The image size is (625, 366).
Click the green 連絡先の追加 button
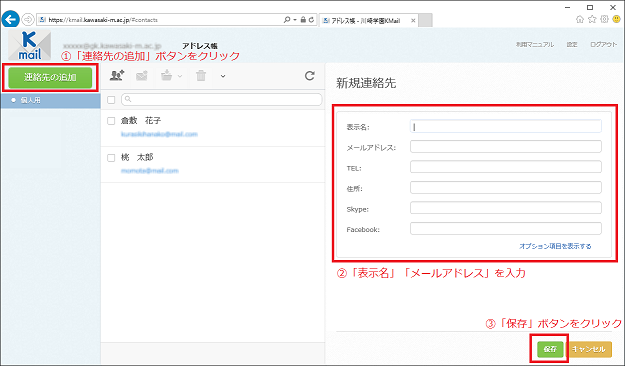(50, 77)
